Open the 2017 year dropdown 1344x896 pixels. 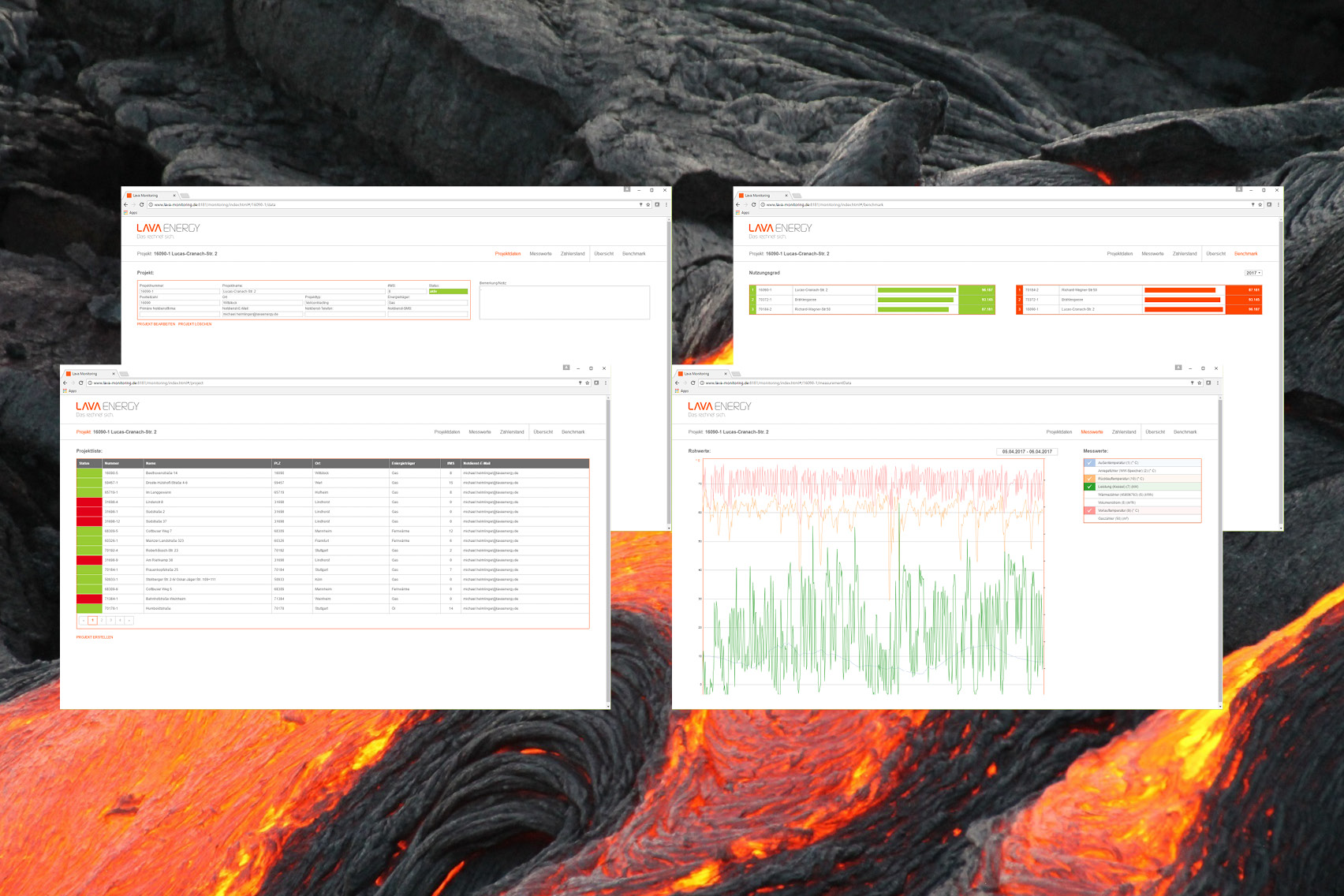(x=1253, y=273)
